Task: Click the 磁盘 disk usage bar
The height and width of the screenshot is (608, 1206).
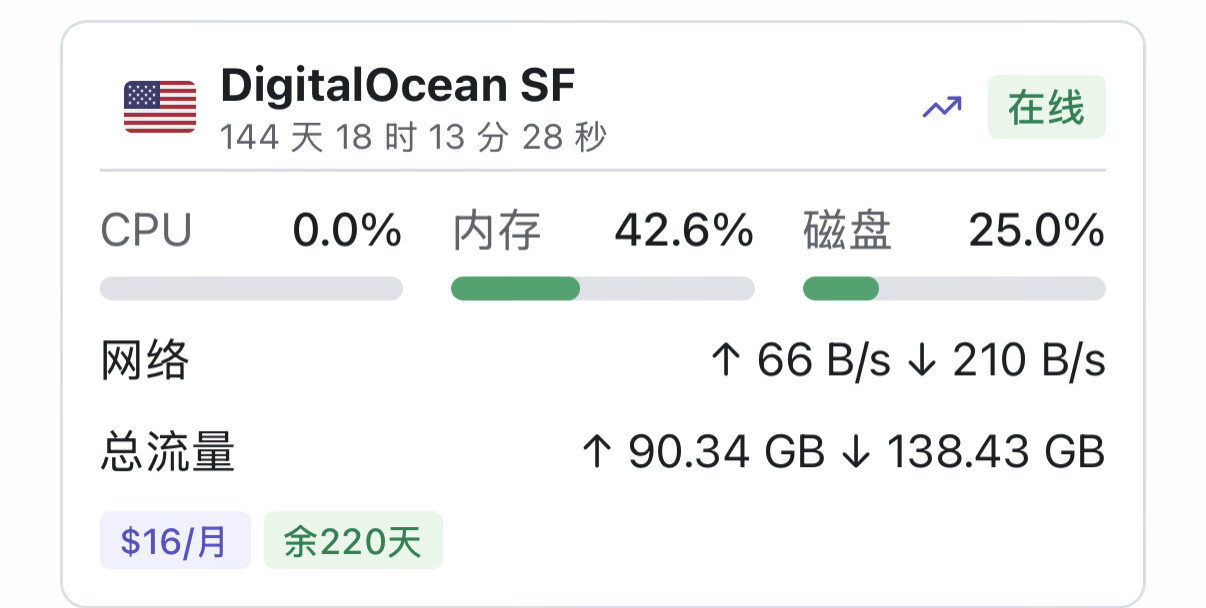Action: coord(954,289)
